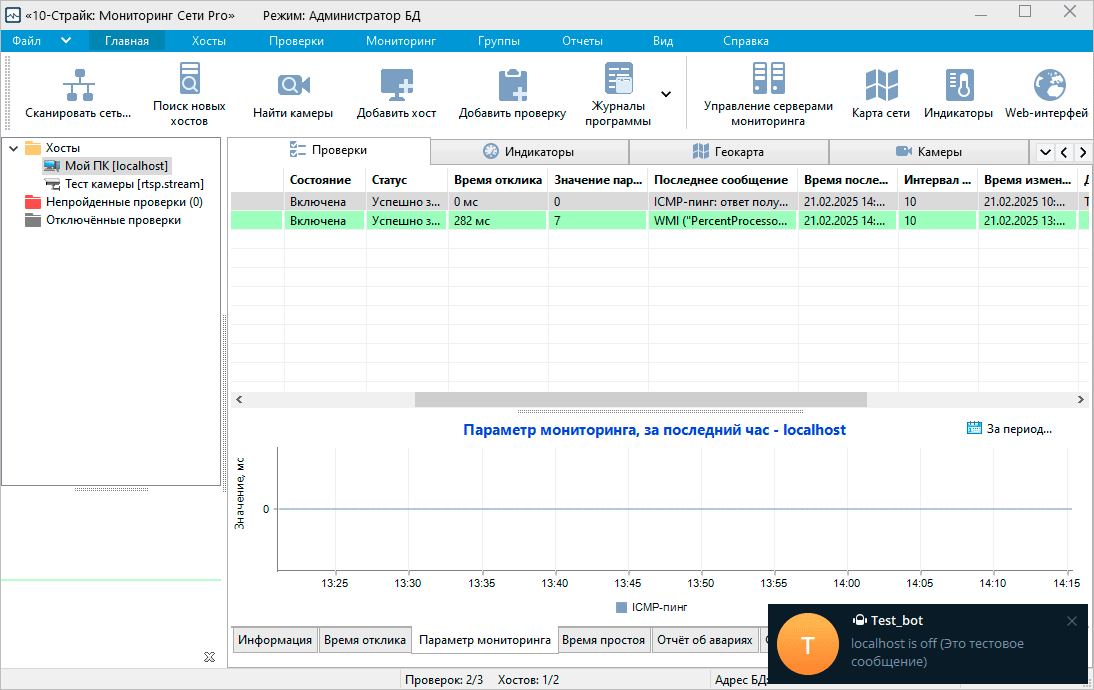The width and height of the screenshot is (1094, 690).
Task: Open the Справка menu
Action: (745, 40)
